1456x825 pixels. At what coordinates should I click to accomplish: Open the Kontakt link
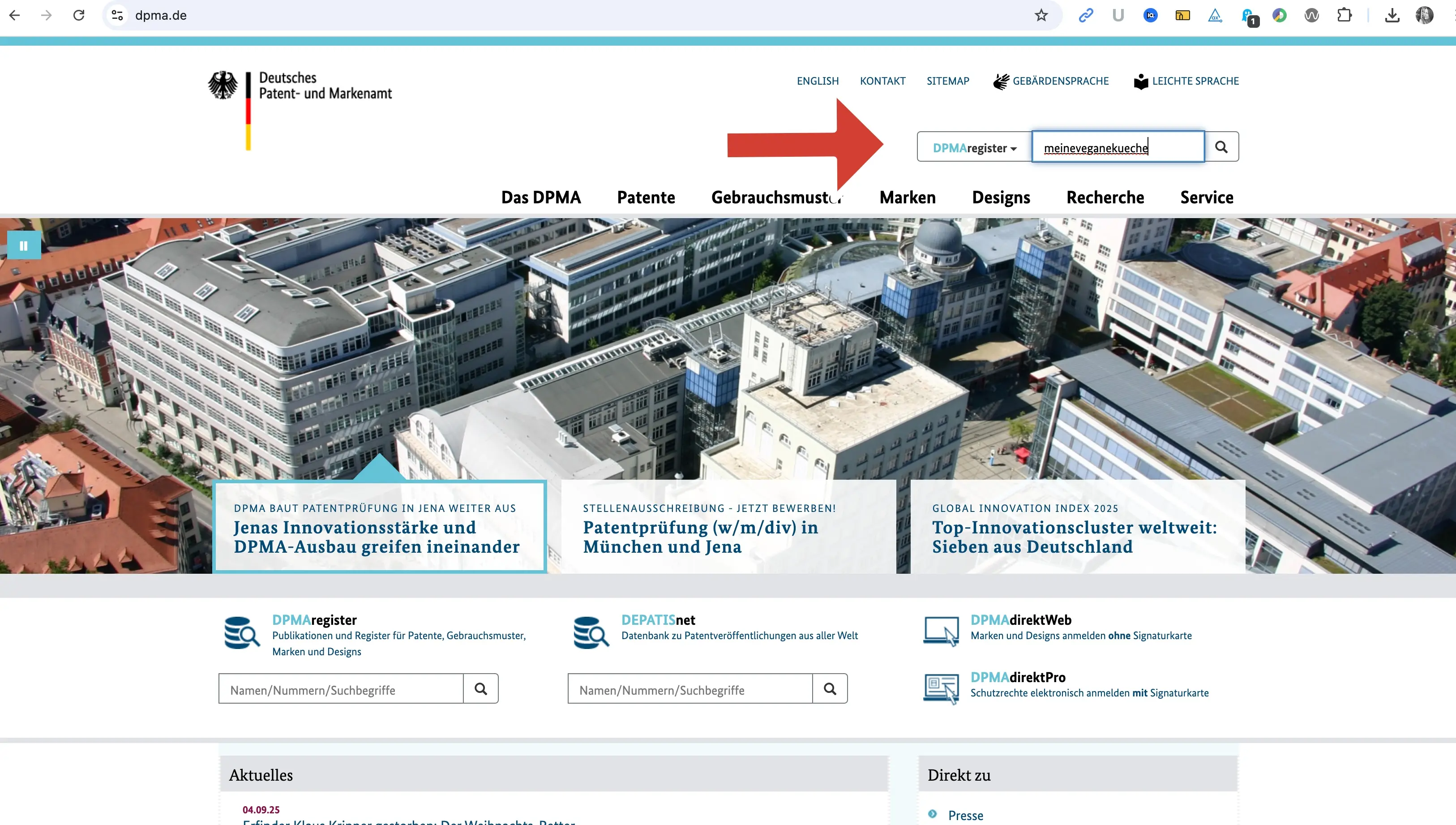[x=883, y=81]
